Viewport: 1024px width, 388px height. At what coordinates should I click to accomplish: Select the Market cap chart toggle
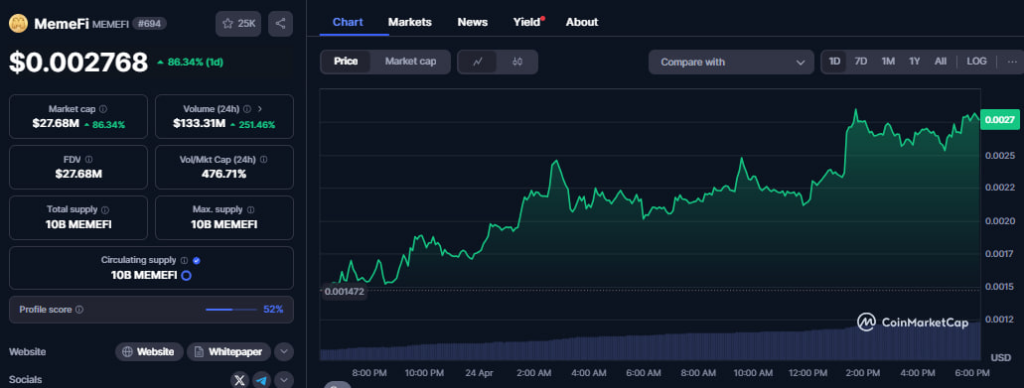(x=410, y=62)
